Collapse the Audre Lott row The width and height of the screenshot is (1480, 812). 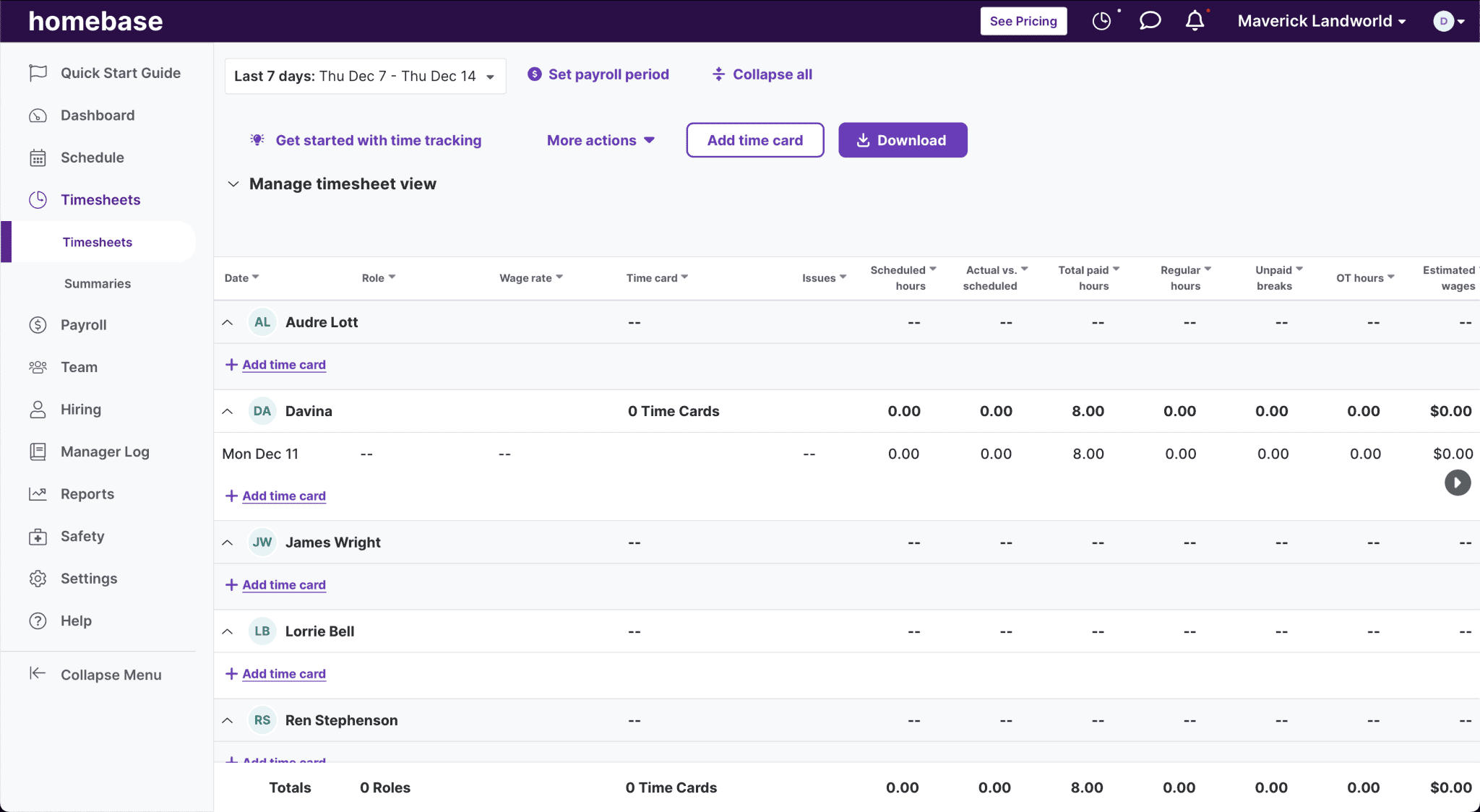(x=228, y=321)
